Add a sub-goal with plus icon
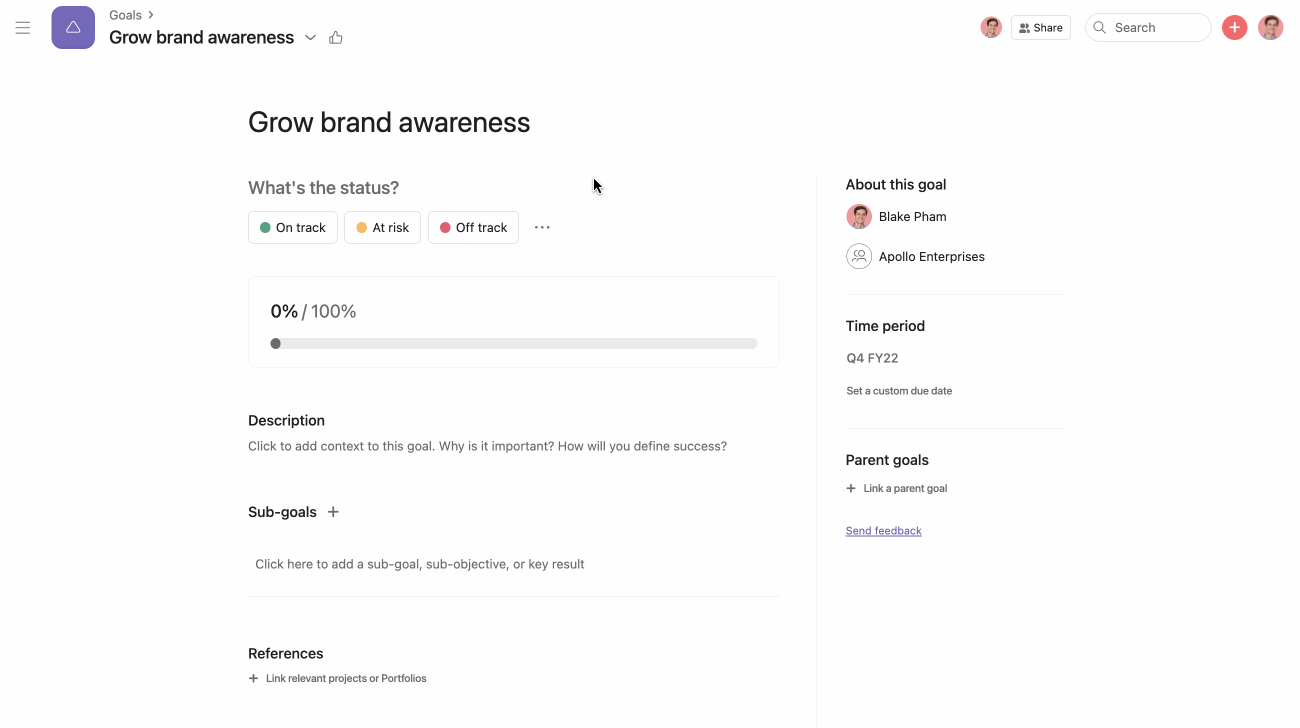Screen dimensions: 1300x728 [x=333, y=512]
